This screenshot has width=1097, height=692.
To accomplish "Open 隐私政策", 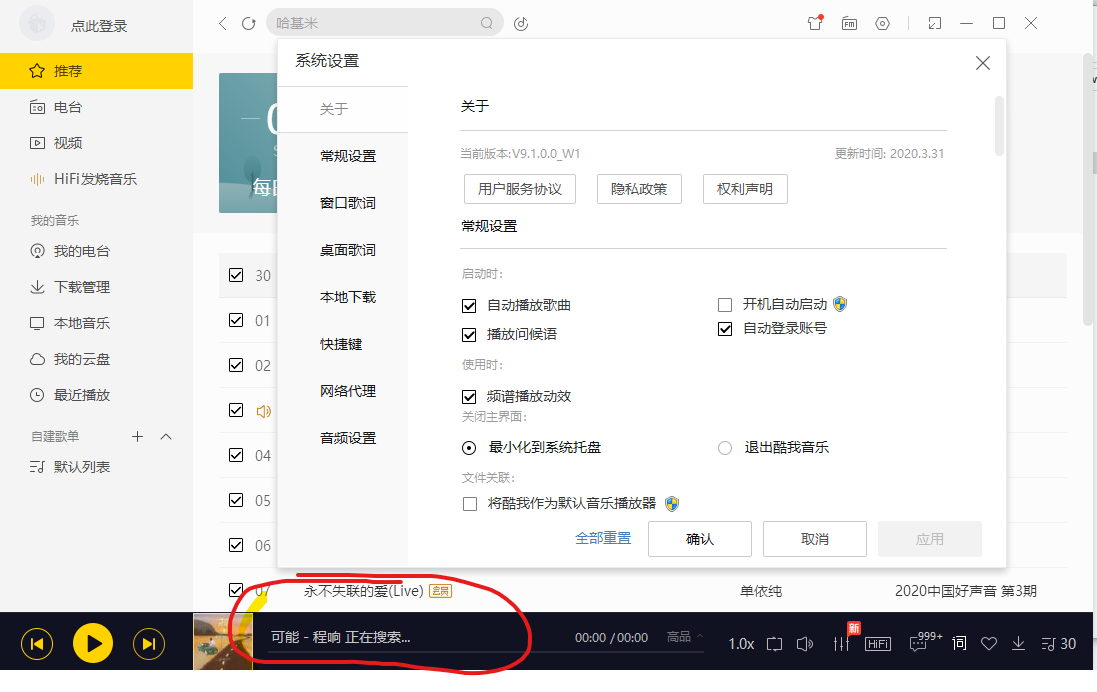I will 639,189.
